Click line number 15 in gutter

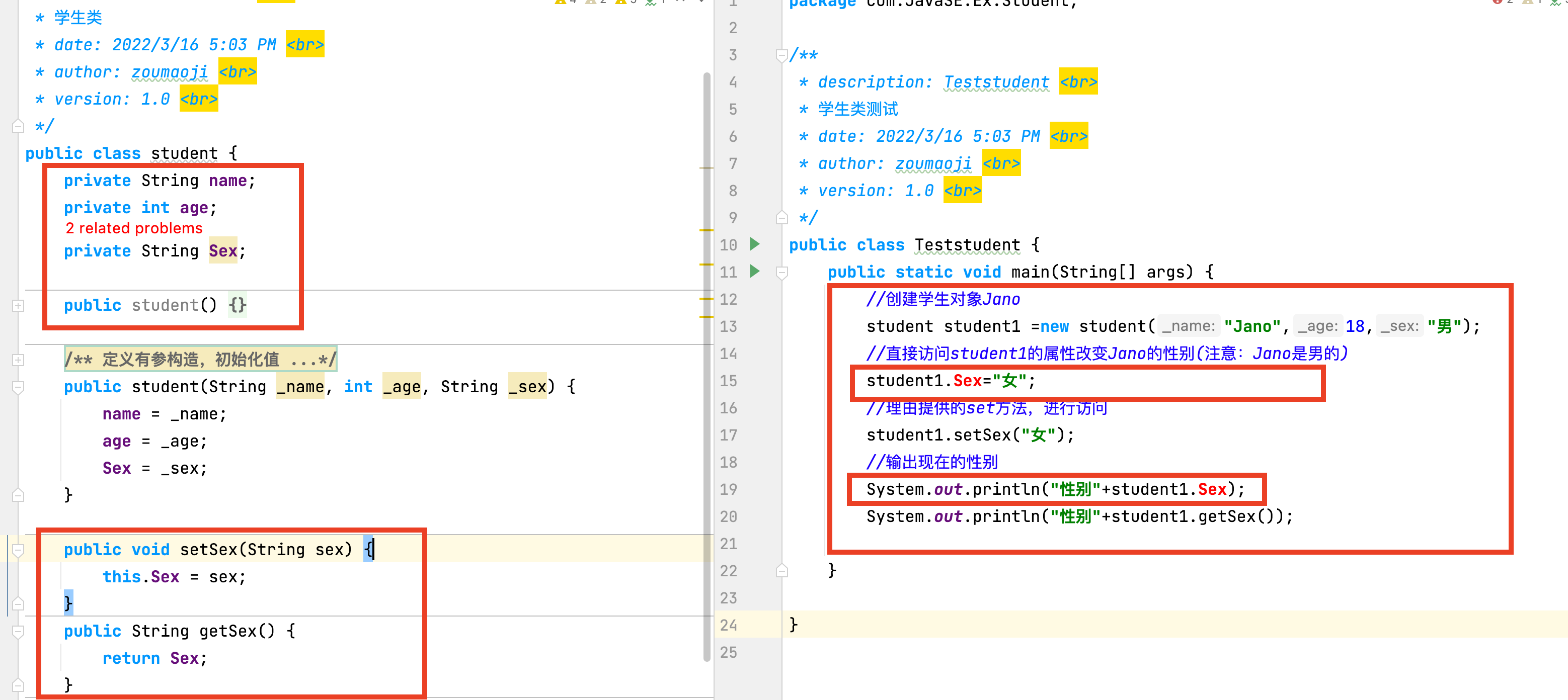coord(728,381)
